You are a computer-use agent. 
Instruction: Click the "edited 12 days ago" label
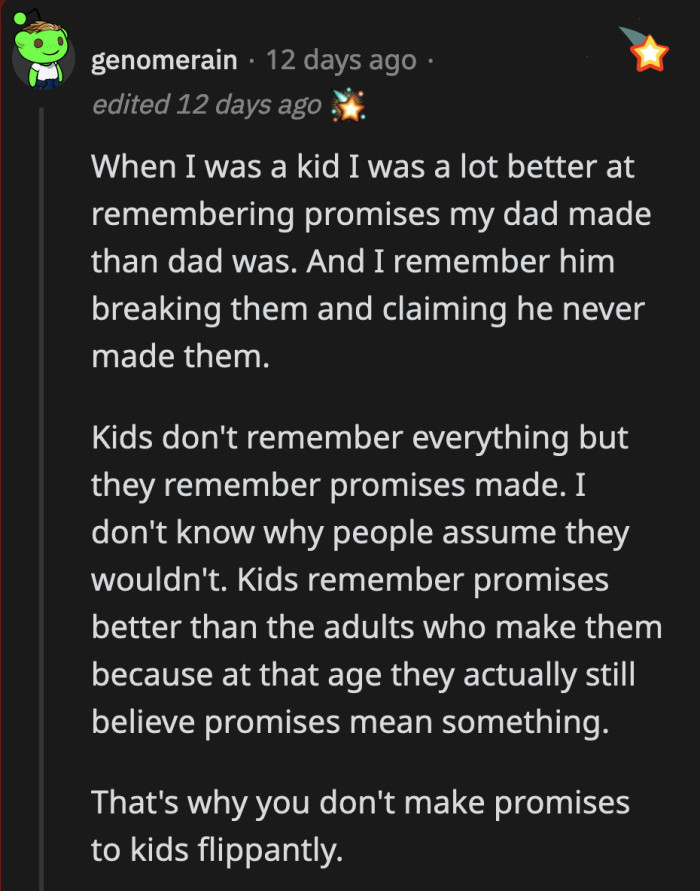click(207, 105)
